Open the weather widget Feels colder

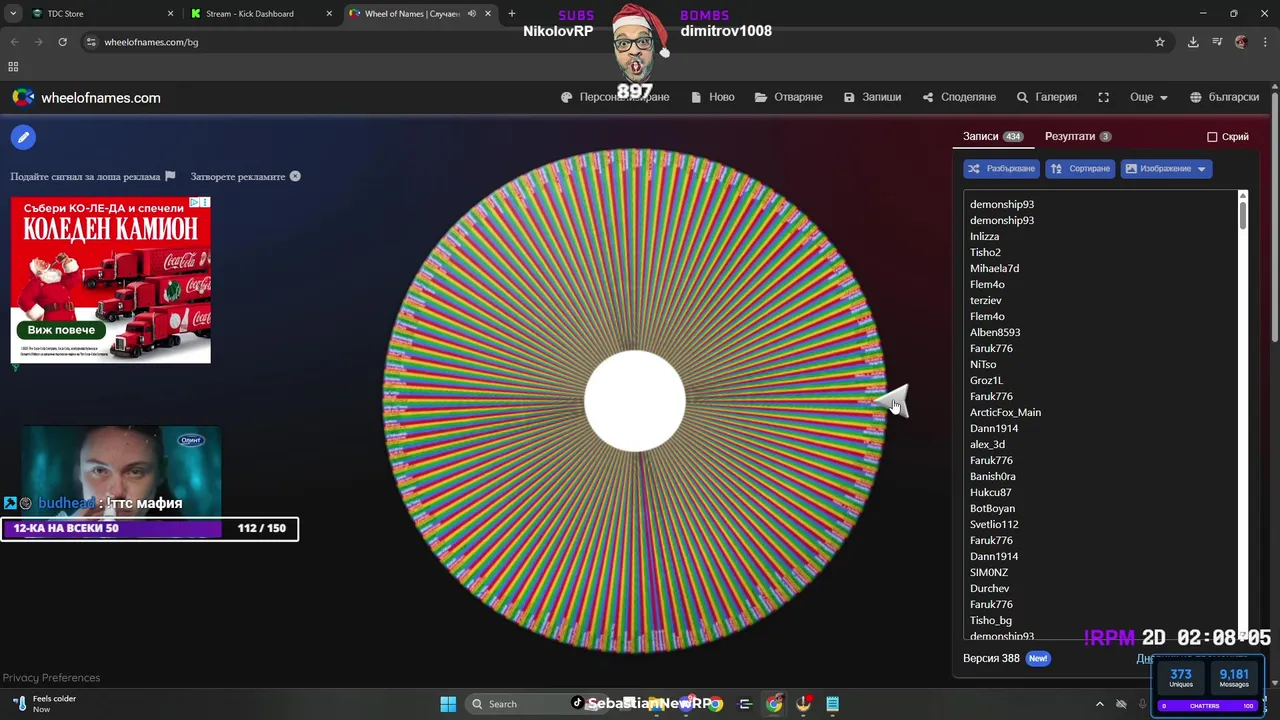(45, 704)
